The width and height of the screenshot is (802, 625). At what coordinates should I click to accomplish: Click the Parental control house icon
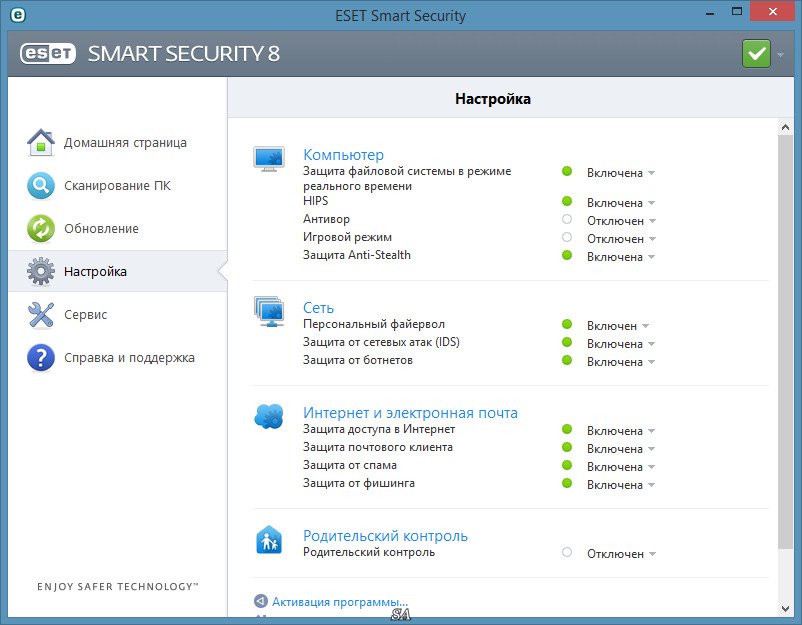pyautogui.click(x=269, y=540)
